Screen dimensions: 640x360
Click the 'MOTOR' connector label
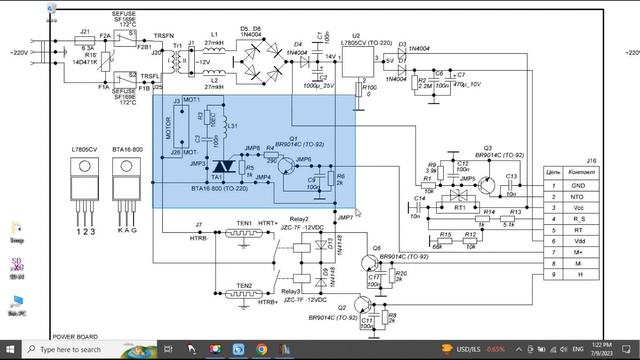pos(169,129)
